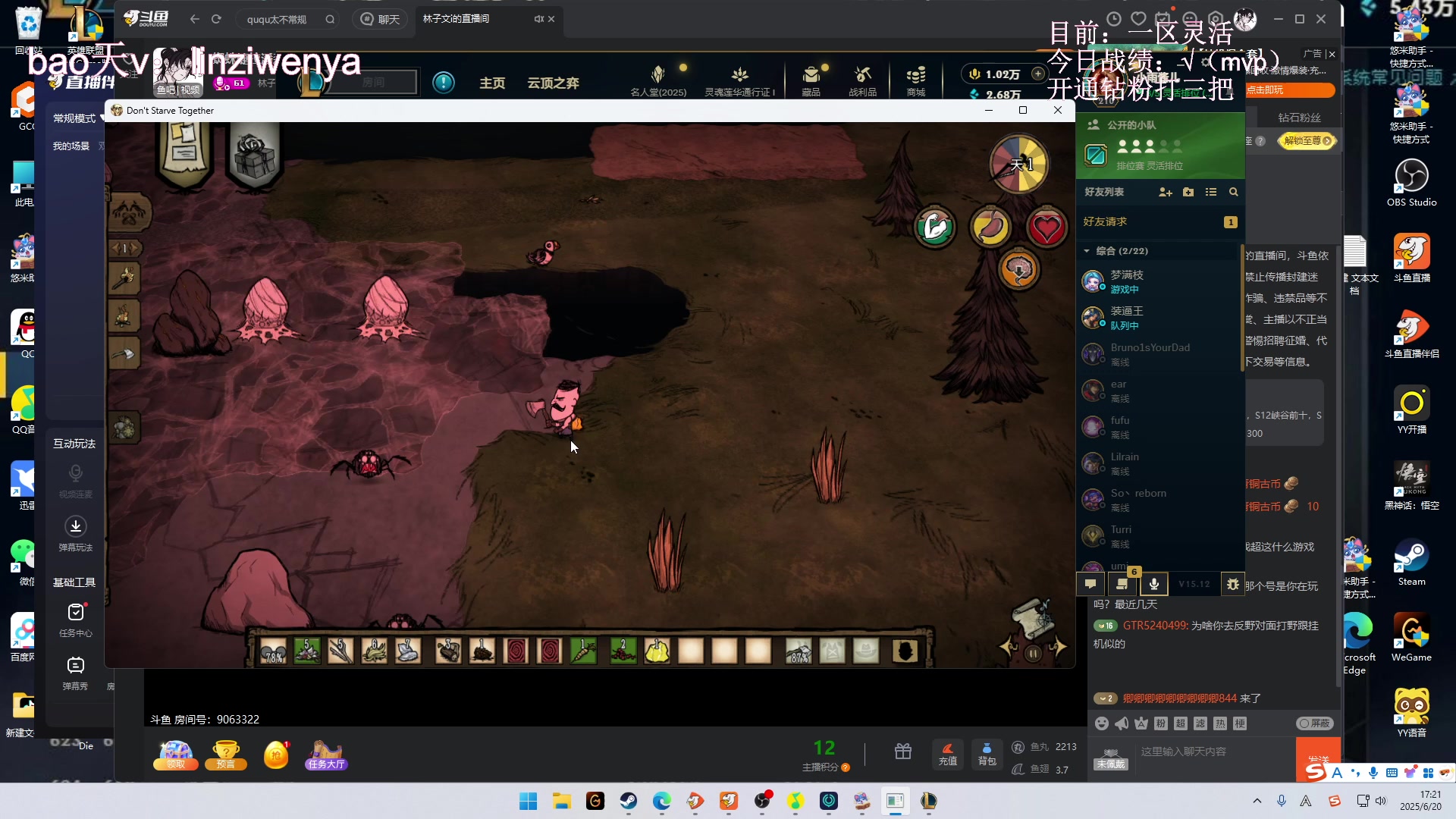
Task: Click the stomach hunger meter
Action: click(990, 227)
